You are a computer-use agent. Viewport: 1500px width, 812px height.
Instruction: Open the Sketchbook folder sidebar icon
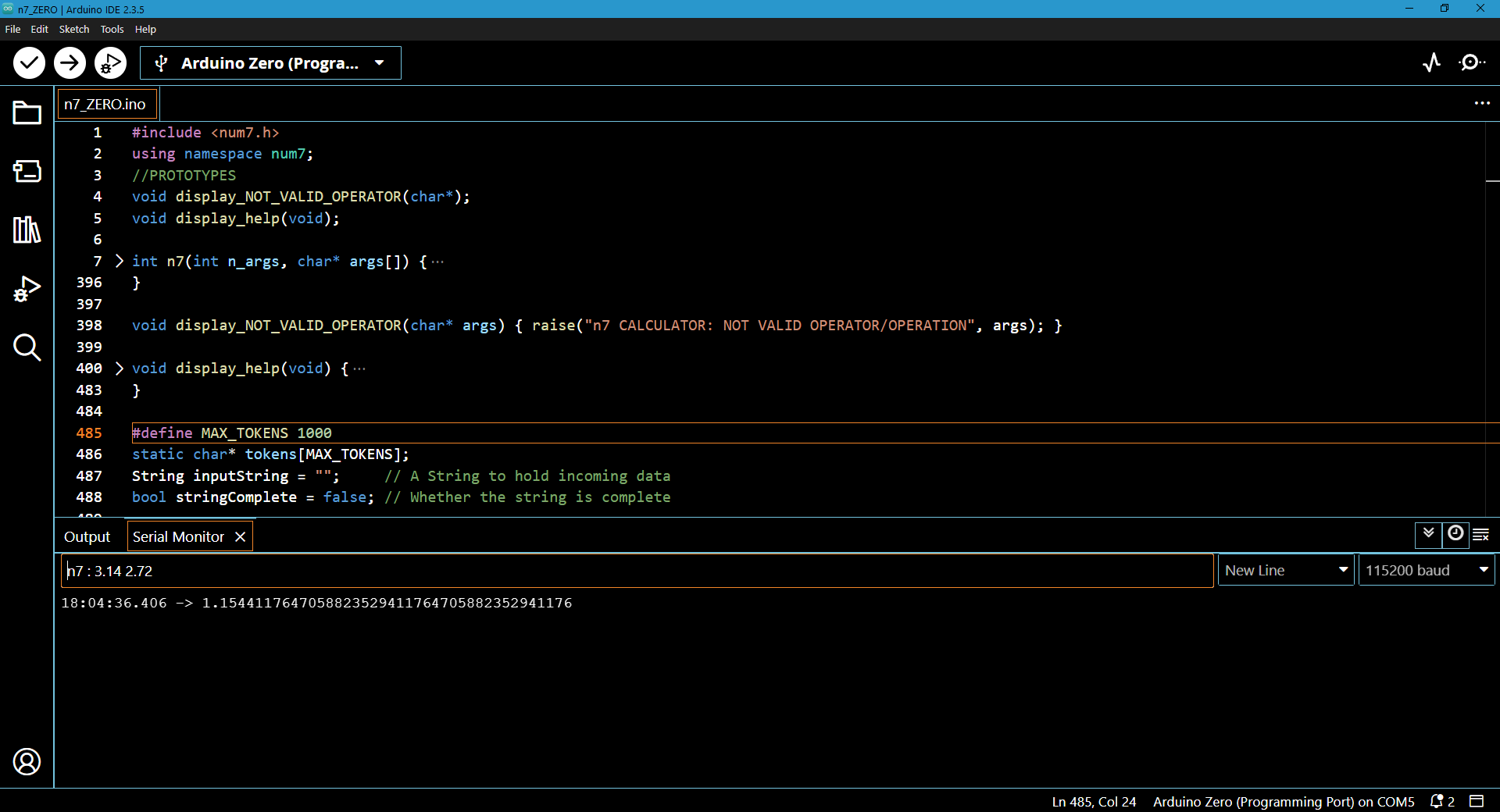point(27,113)
